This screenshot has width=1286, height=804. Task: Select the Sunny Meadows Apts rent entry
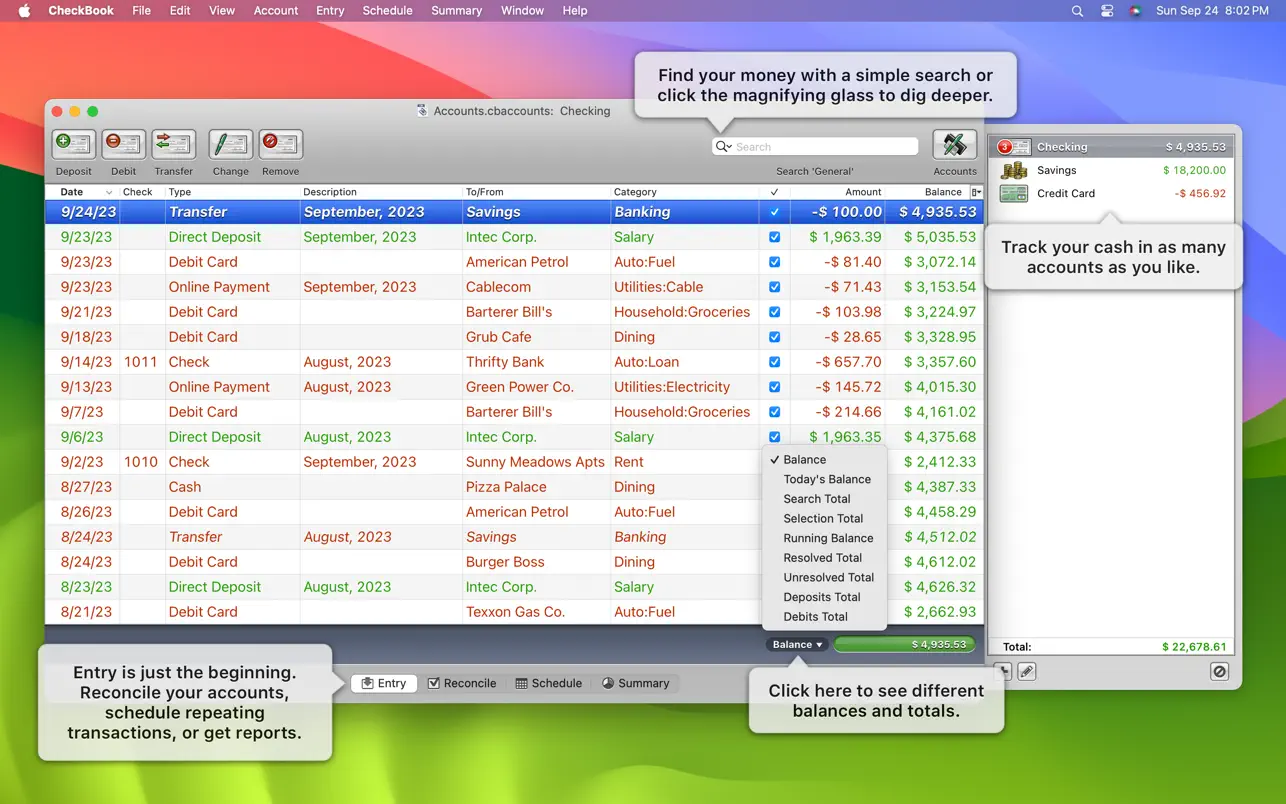pyautogui.click(x=514, y=462)
